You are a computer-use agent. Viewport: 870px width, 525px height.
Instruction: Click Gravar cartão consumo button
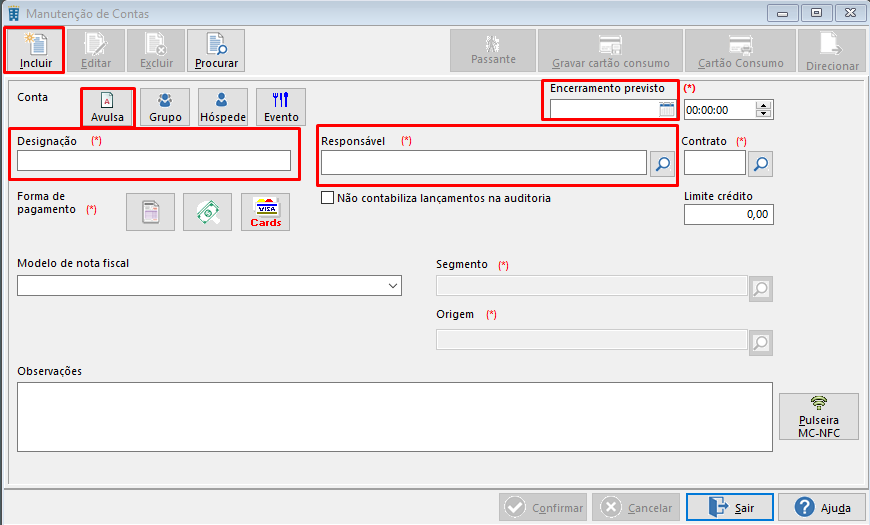coord(610,51)
